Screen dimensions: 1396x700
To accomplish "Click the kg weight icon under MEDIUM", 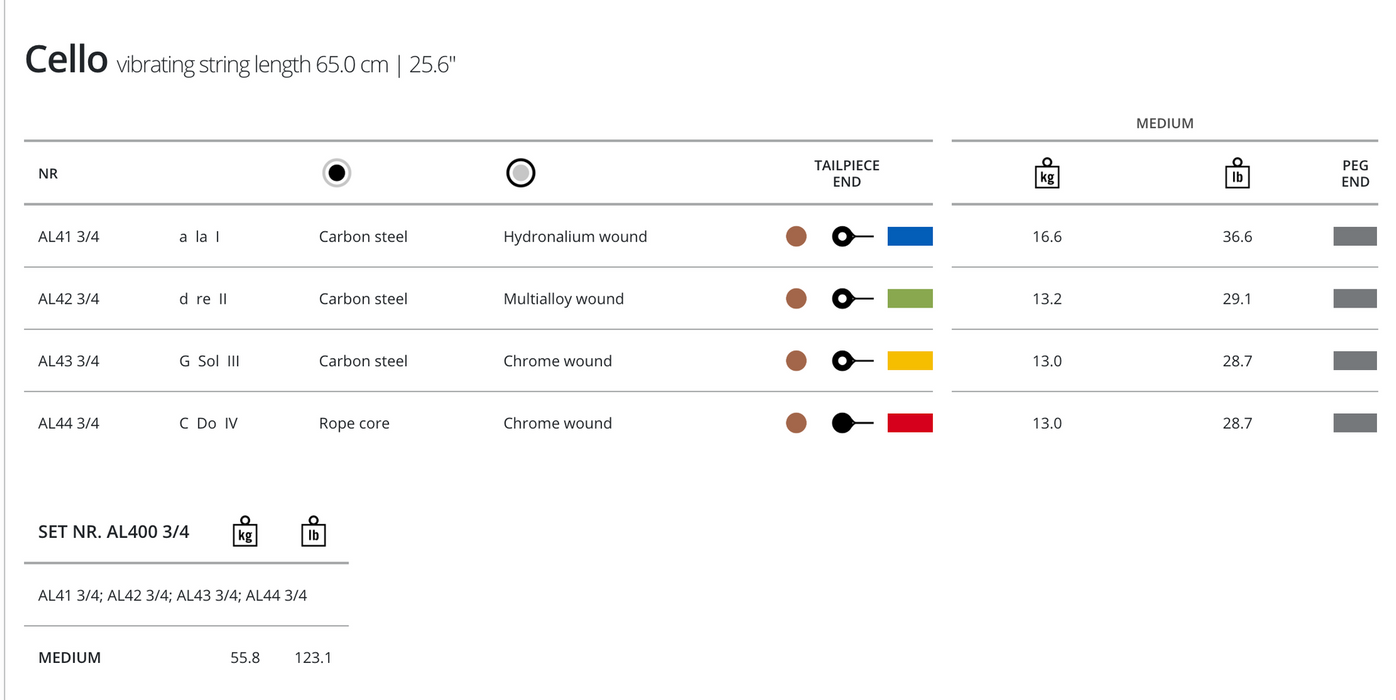I will (1046, 173).
